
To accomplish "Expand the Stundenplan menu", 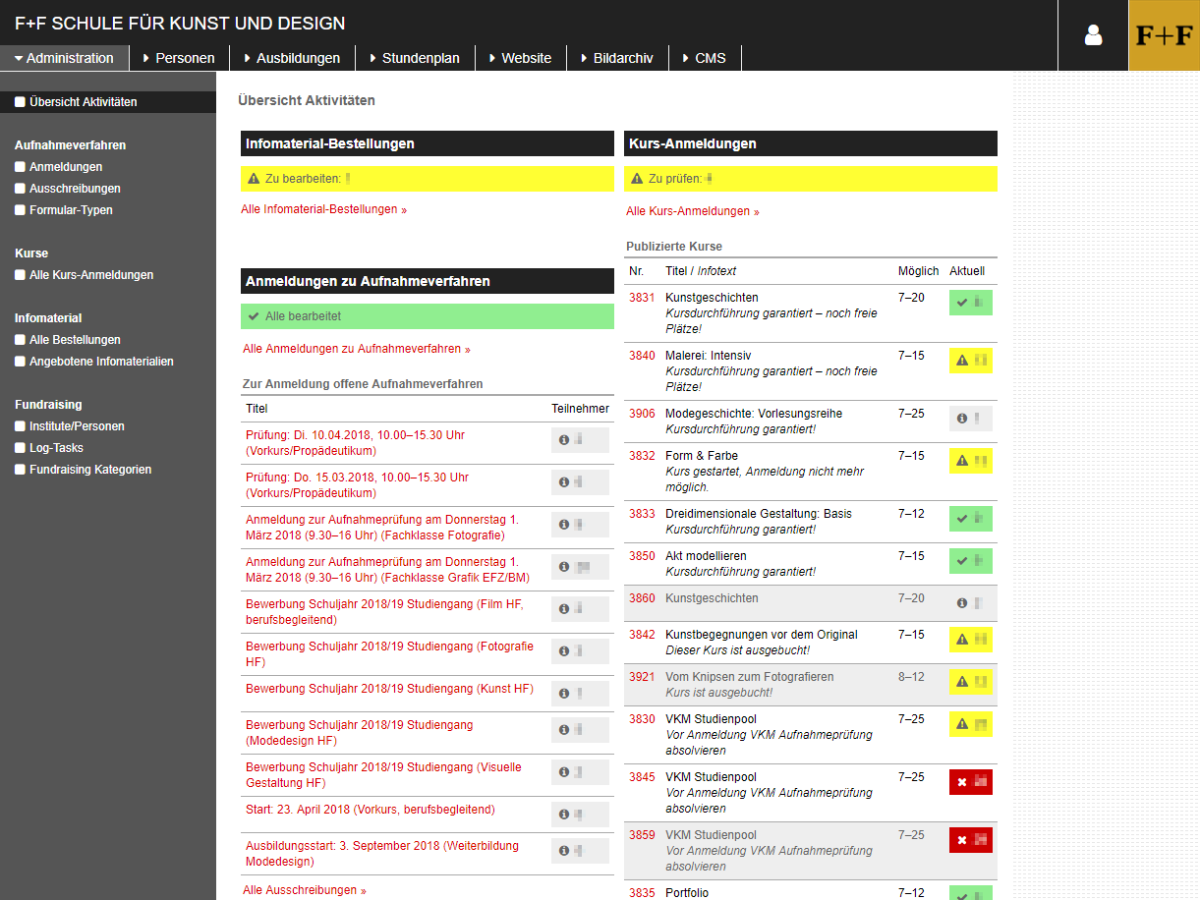I will 415,58.
